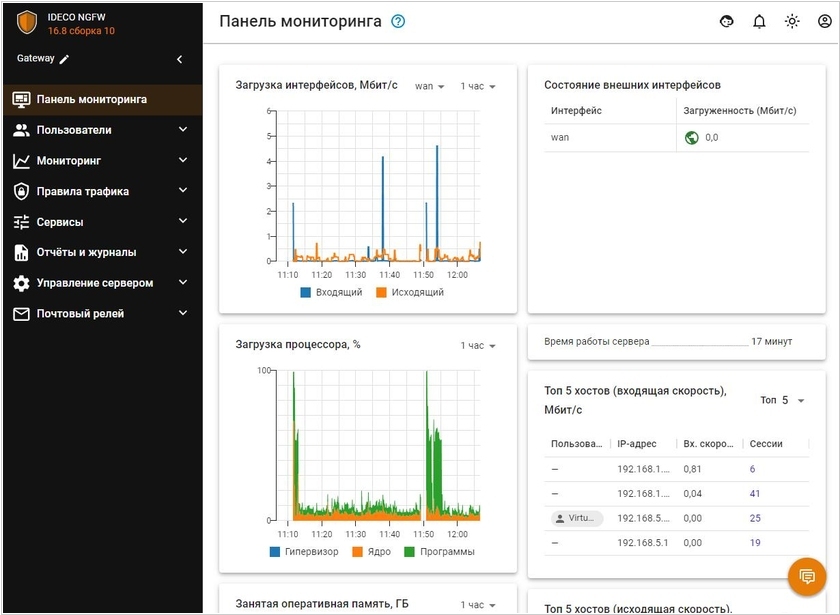
Task: Click the server management gear icon
Action: tap(21, 283)
